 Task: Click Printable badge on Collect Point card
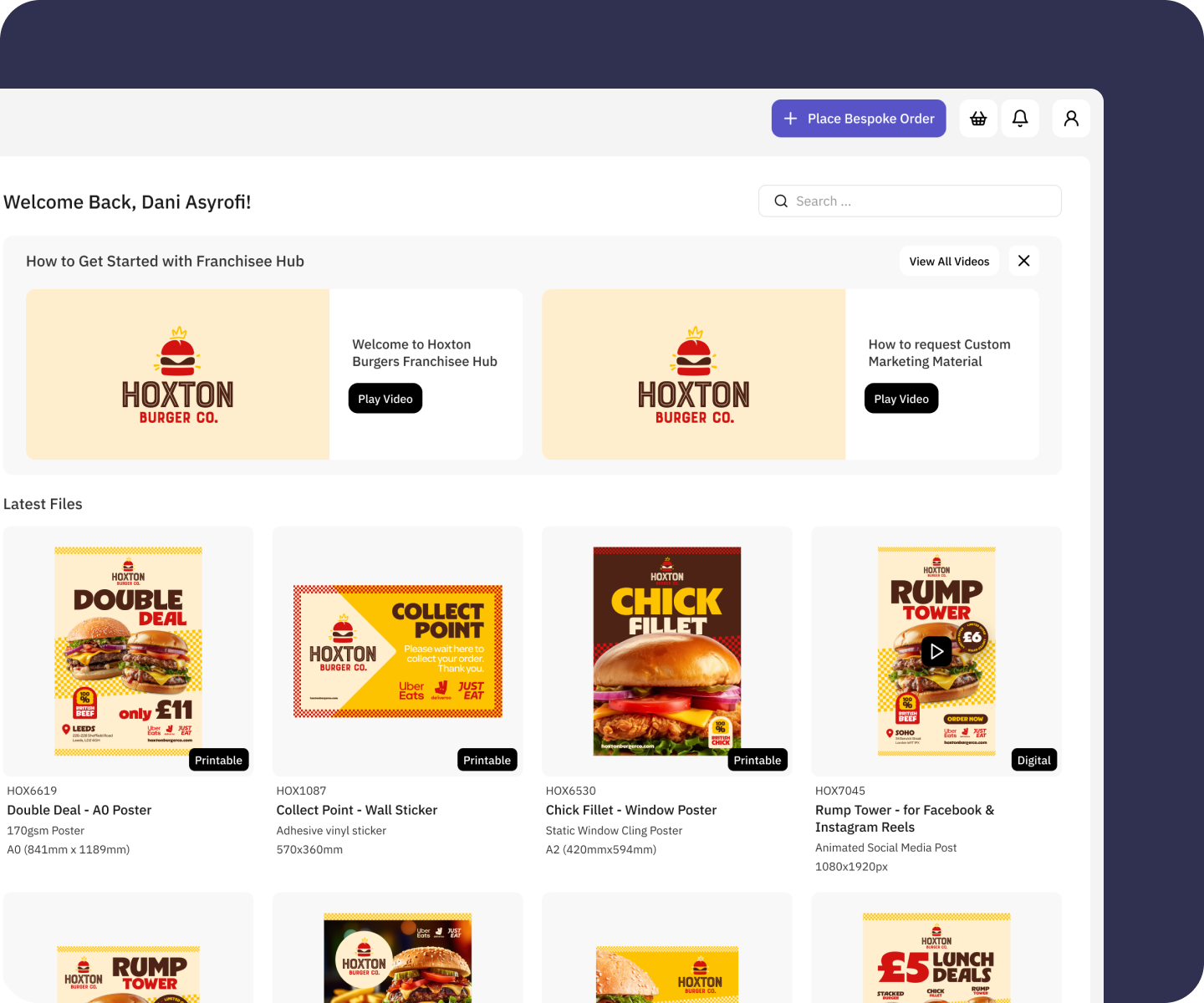point(487,760)
